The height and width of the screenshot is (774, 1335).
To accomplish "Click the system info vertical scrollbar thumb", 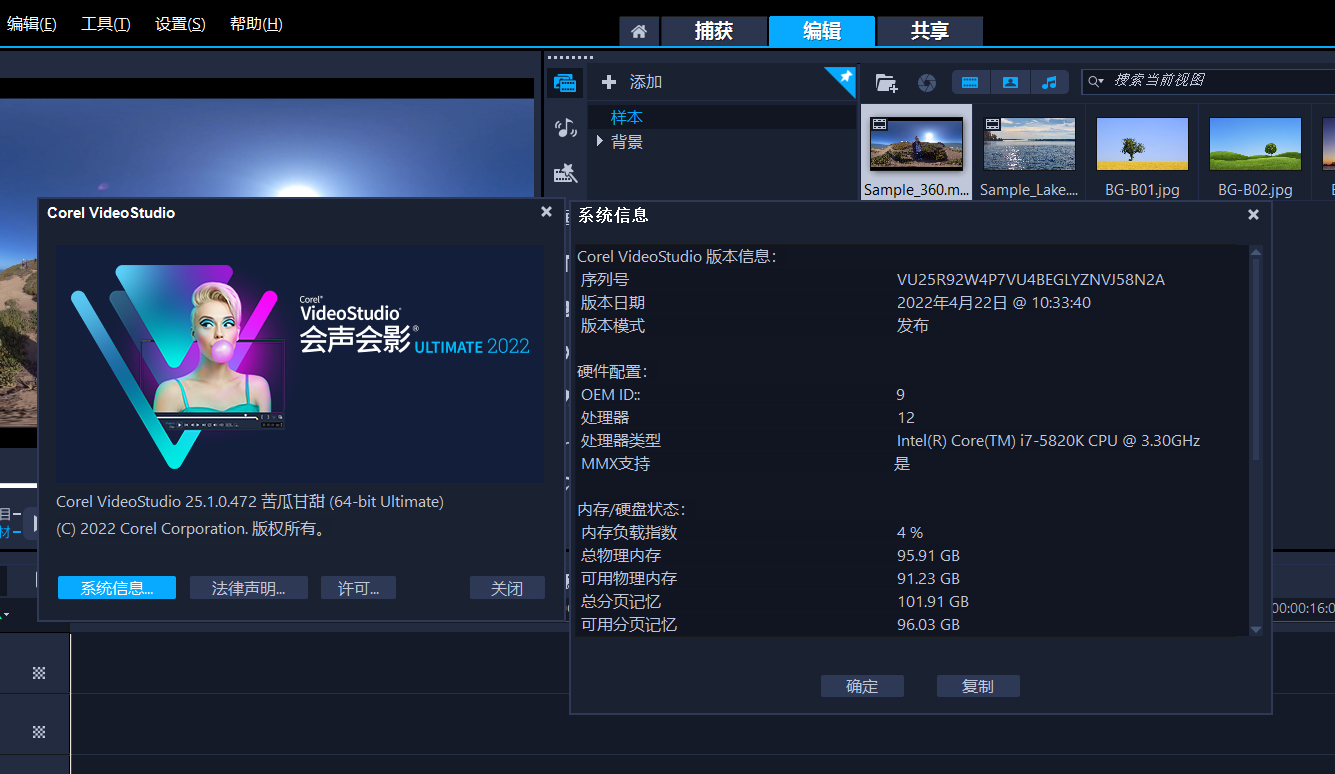I will [x=1256, y=360].
